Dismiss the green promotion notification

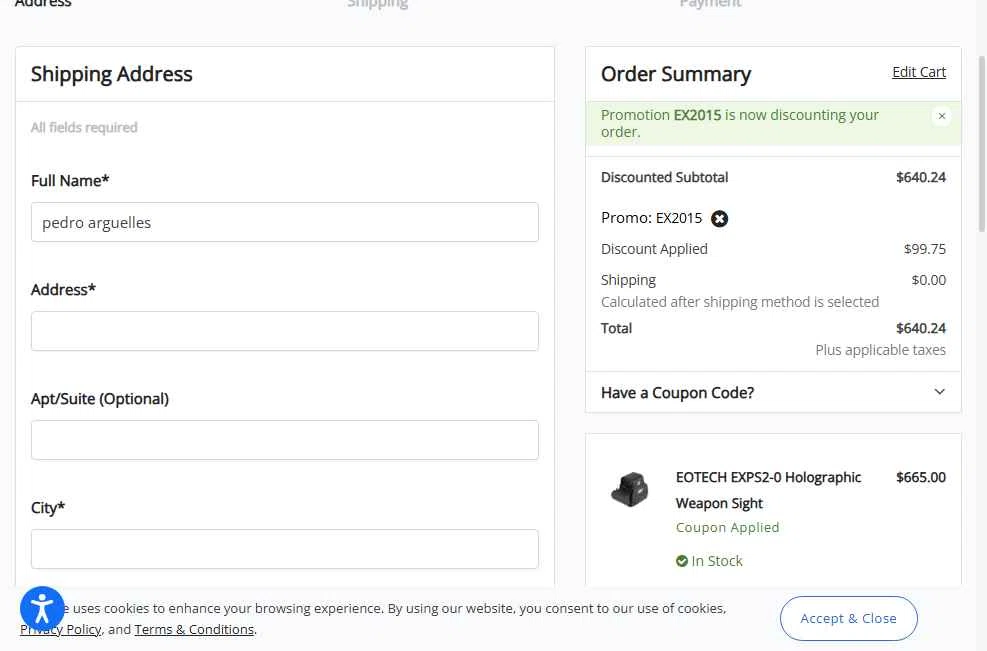(941, 116)
